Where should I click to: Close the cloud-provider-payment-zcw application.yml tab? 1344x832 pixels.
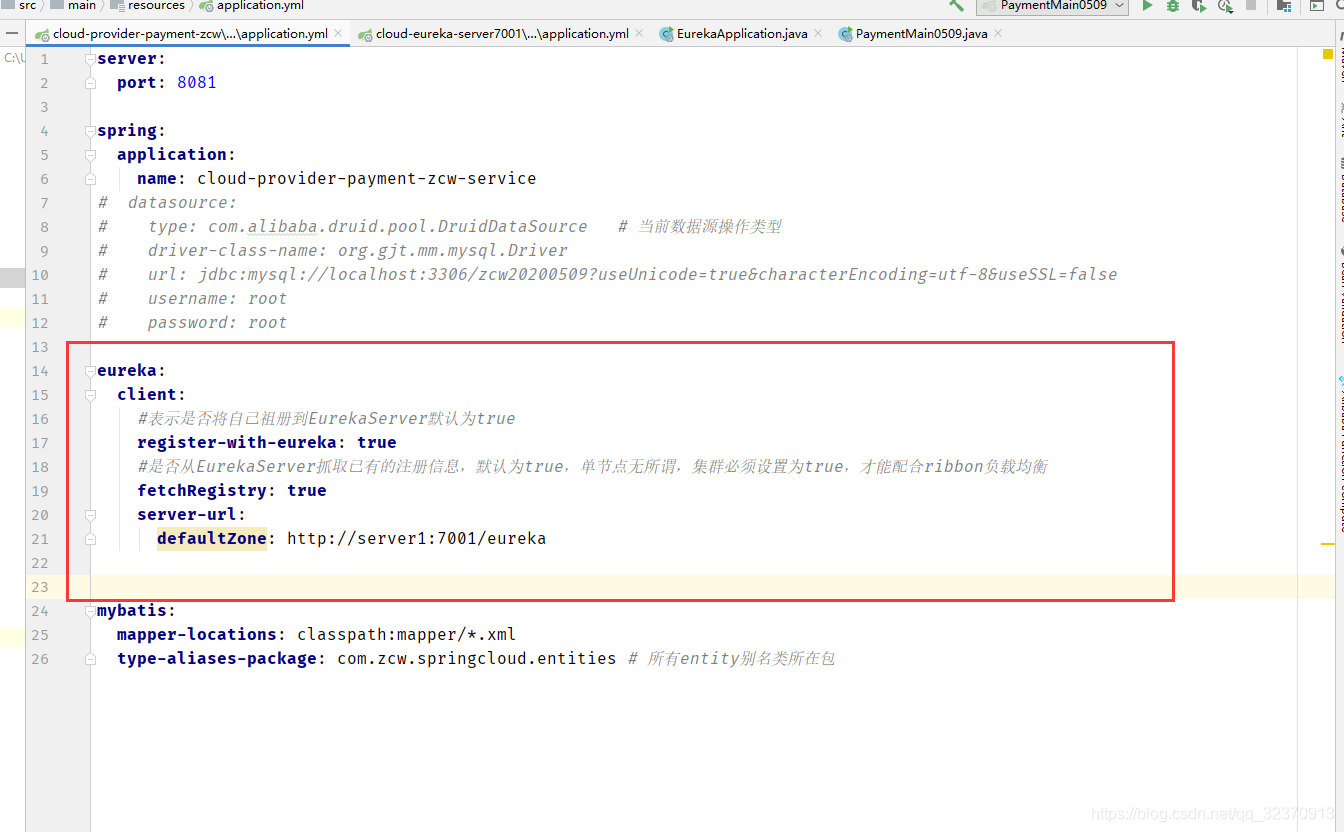pyautogui.click(x=338, y=33)
